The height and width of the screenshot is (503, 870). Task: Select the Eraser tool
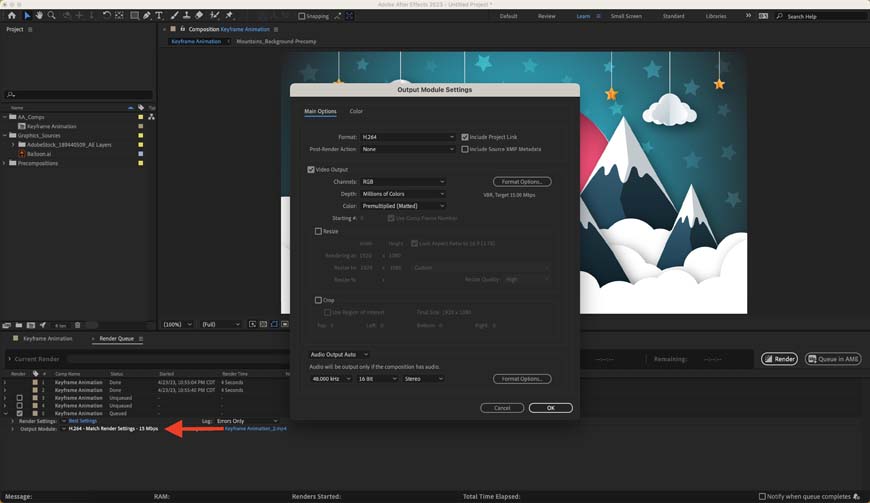coord(199,16)
